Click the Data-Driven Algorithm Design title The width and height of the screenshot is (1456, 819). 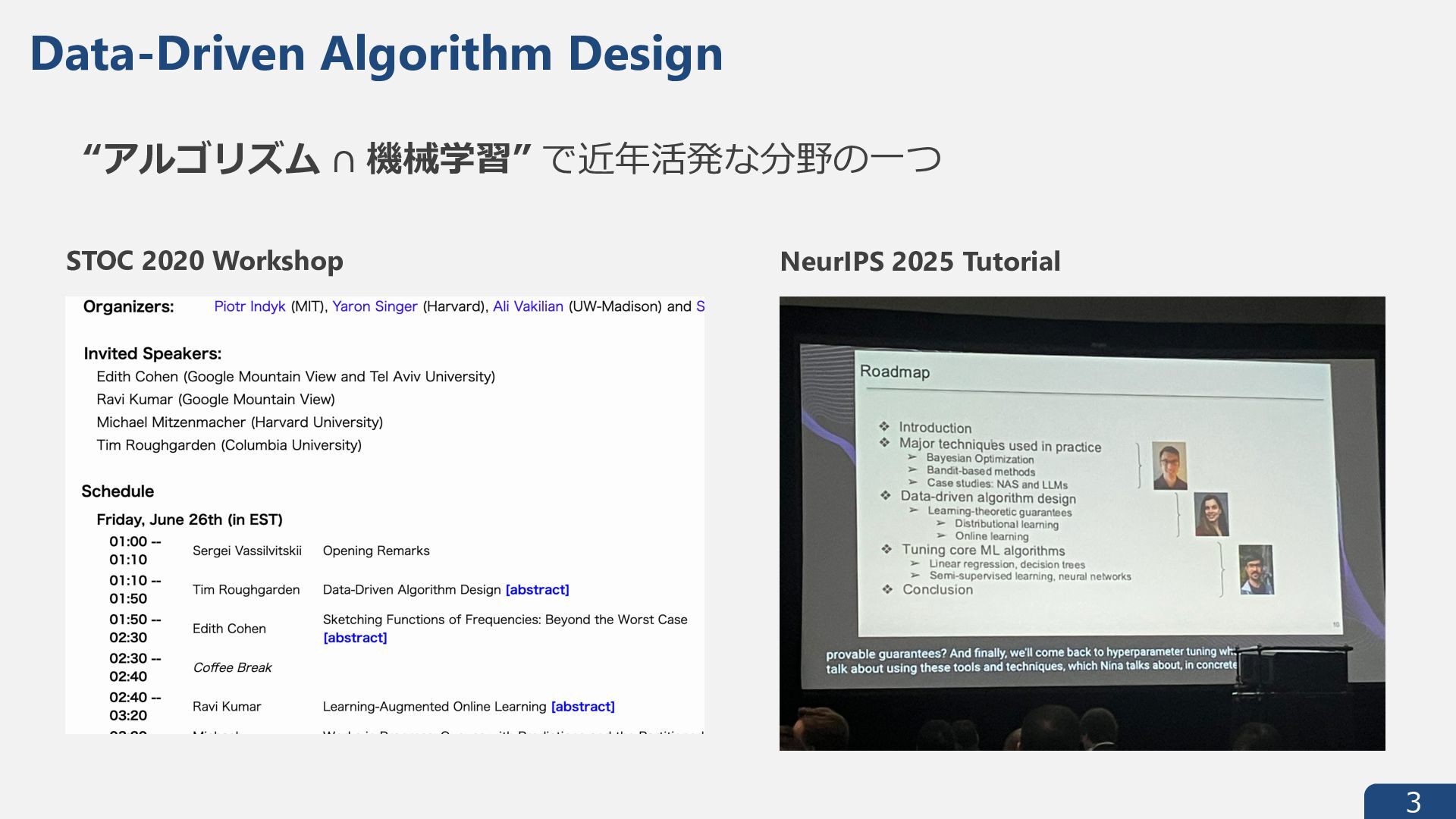(376, 54)
